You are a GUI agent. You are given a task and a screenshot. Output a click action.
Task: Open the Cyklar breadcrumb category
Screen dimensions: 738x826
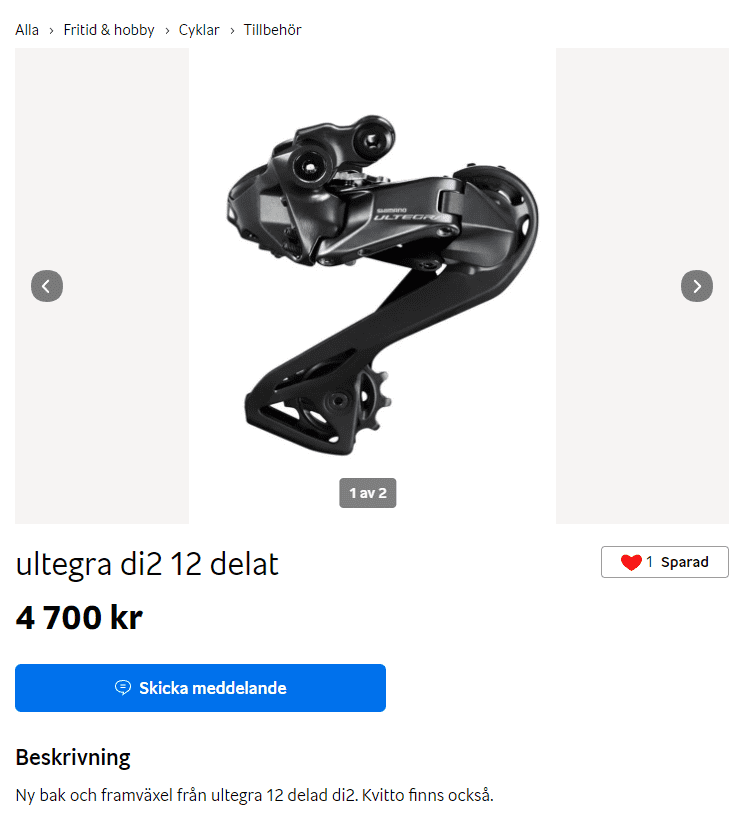coord(199,30)
